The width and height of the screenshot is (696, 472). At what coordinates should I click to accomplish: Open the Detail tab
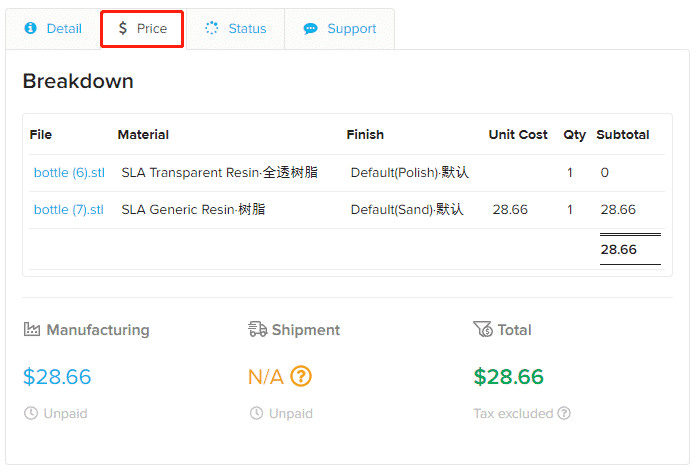coord(53,29)
